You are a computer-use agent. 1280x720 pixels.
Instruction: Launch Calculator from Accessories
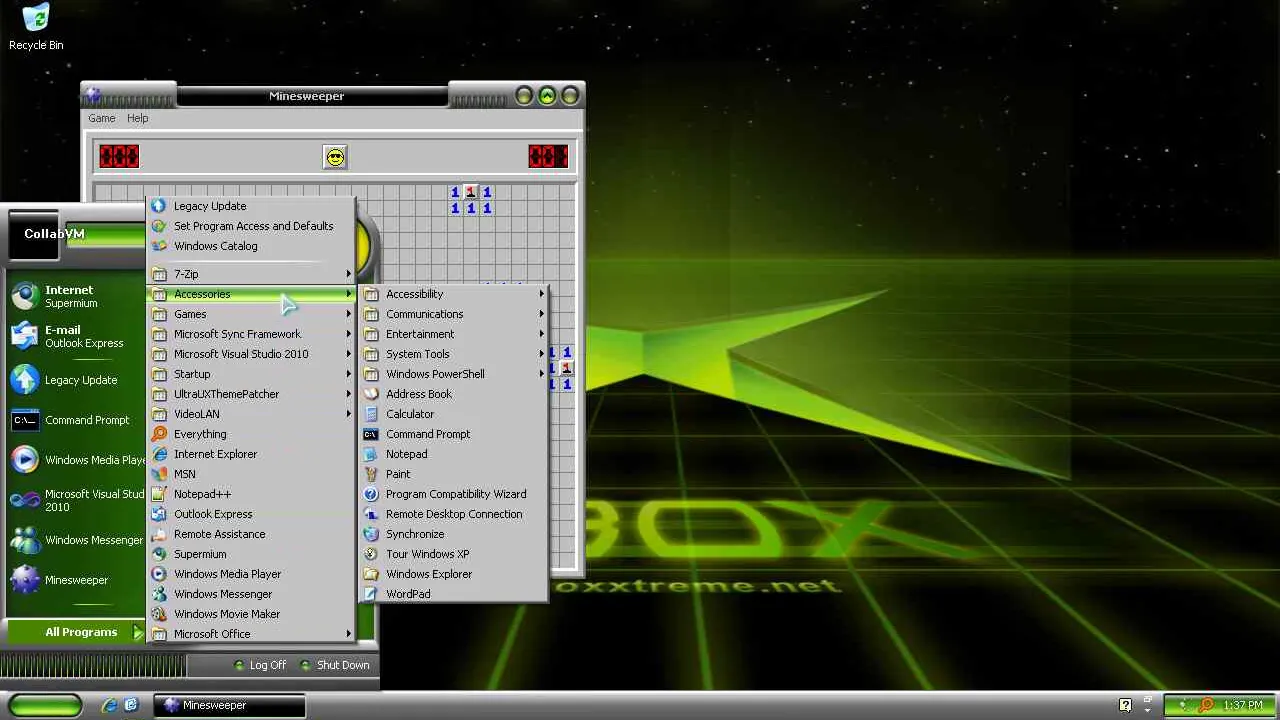[x=454, y=414]
